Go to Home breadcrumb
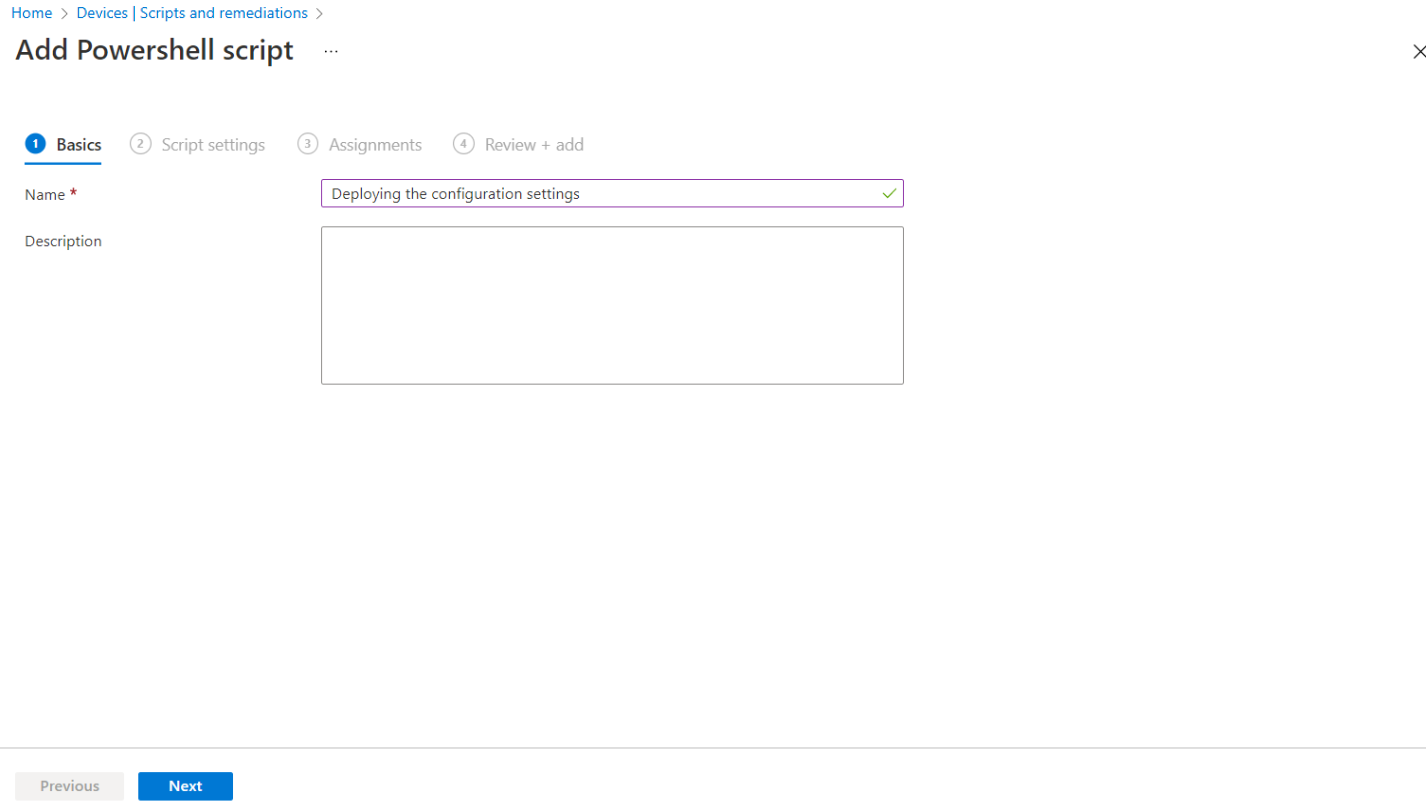The width and height of the screenshot is (1426, 812). point(31,13)
